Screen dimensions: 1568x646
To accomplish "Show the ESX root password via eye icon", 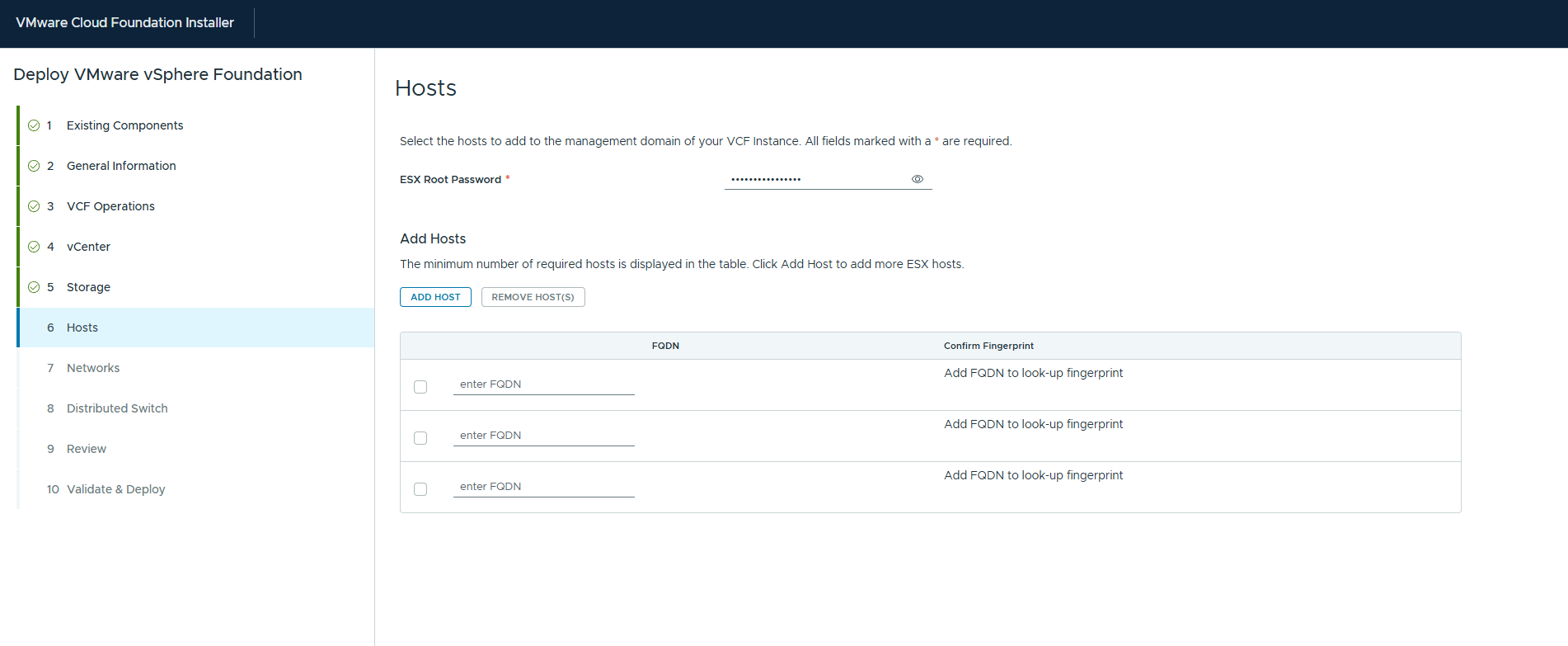I will pyautogui.click(x=917, y=179).
